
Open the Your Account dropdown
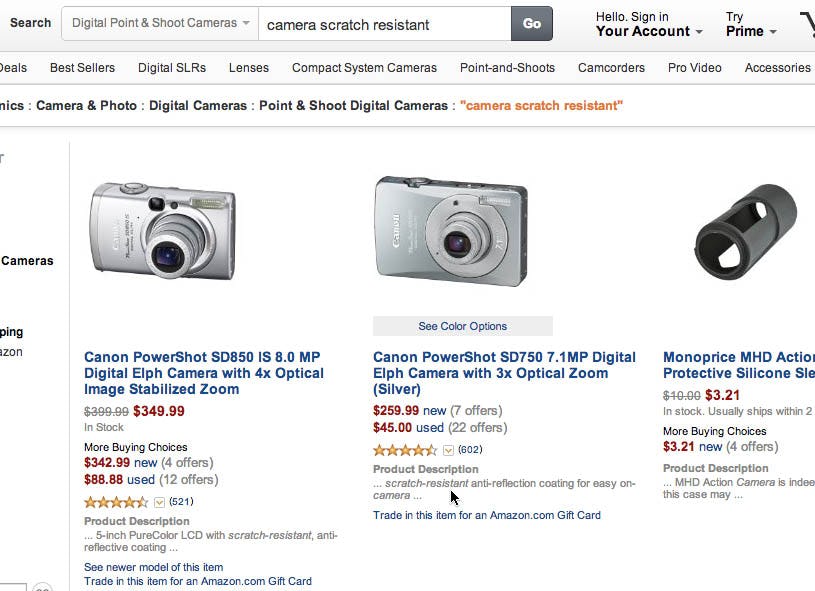click(x=649, y=31)
